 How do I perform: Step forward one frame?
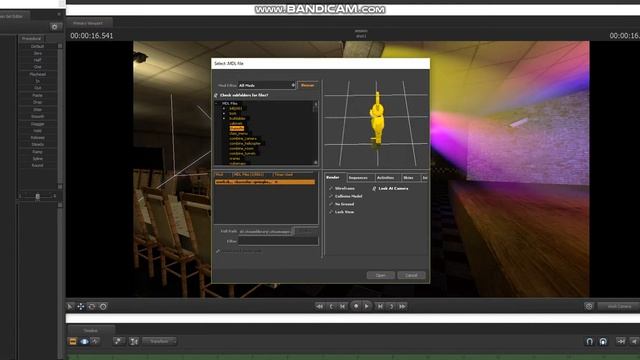pyautogui.click(x=380, y=306)
